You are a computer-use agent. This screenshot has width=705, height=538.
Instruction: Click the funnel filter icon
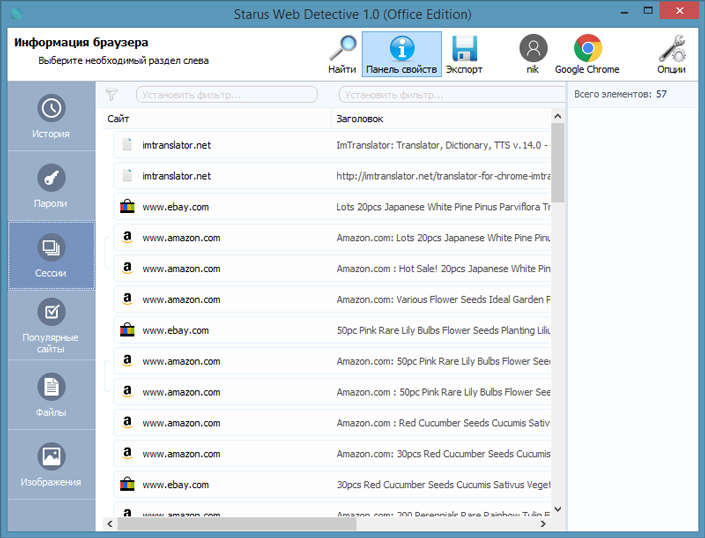point(112,94)
